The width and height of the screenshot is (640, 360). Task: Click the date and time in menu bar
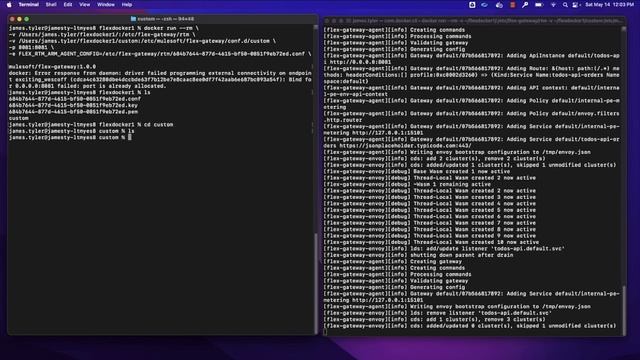pos(609,5)
